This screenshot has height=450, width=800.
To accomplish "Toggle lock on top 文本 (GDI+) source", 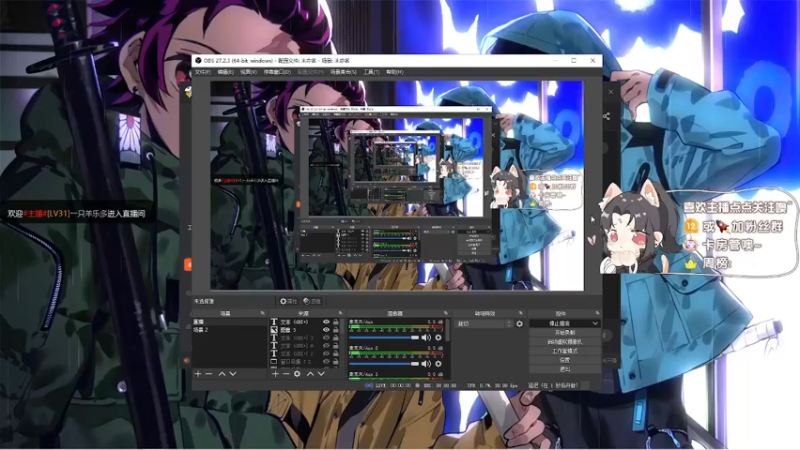I will click(x=336, y=322).
